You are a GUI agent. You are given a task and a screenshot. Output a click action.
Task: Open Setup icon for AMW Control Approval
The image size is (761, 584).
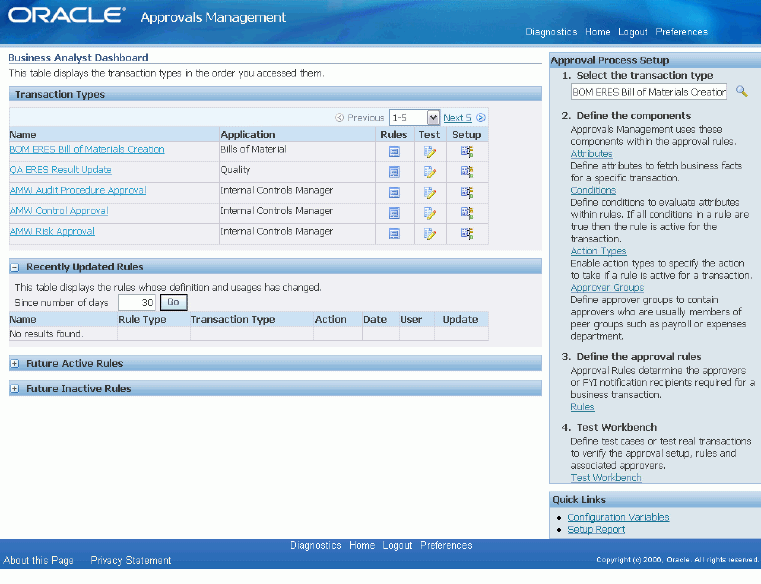pyautogui.click(x=467, y=213)
